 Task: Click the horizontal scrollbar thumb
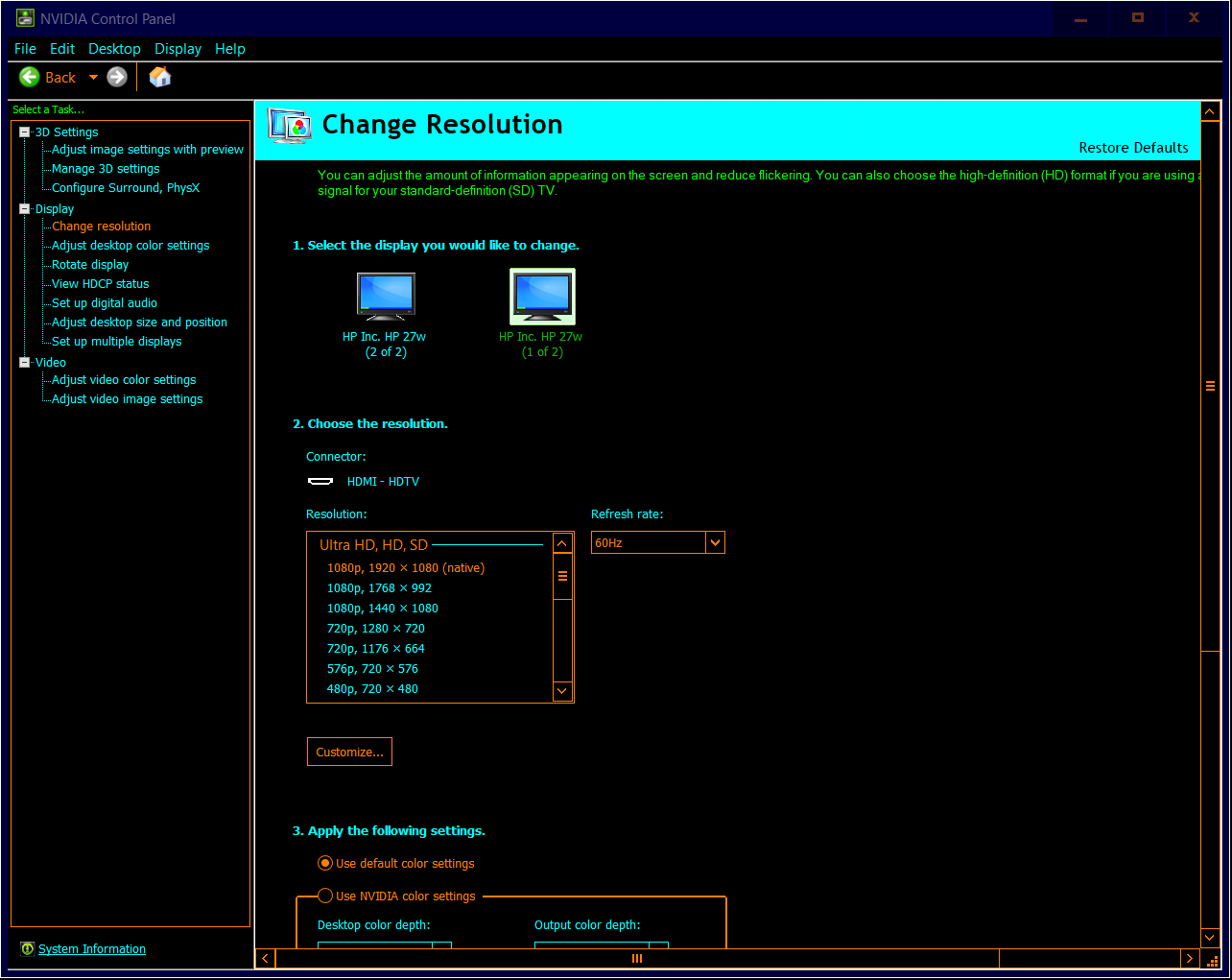637,958
